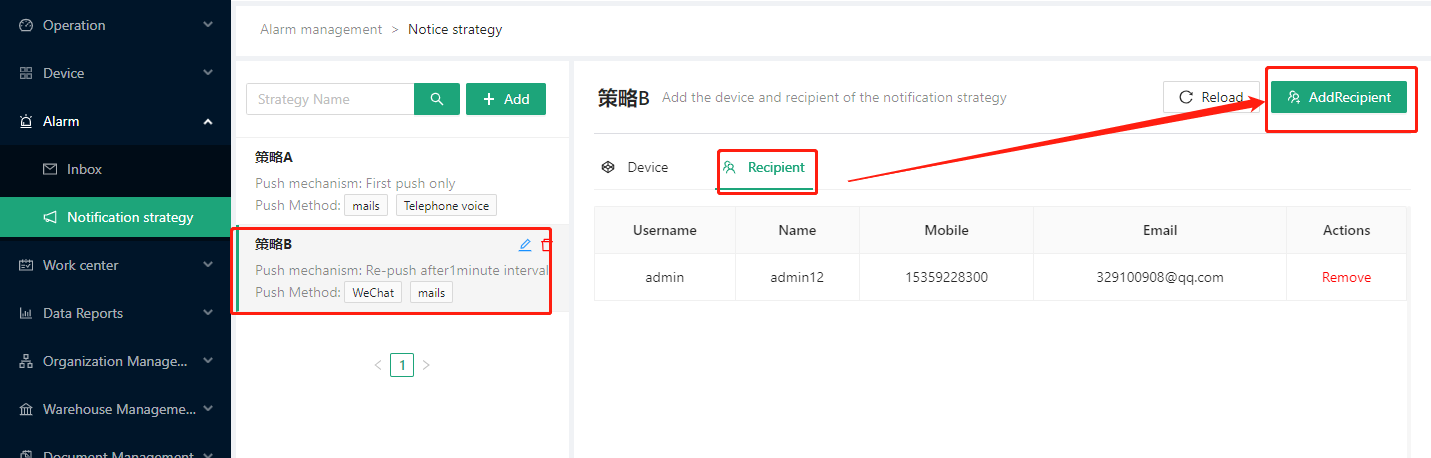The image size is (1431, 458).
Task: Expand the Work center chevron
Action: click(x=208, y=264)
